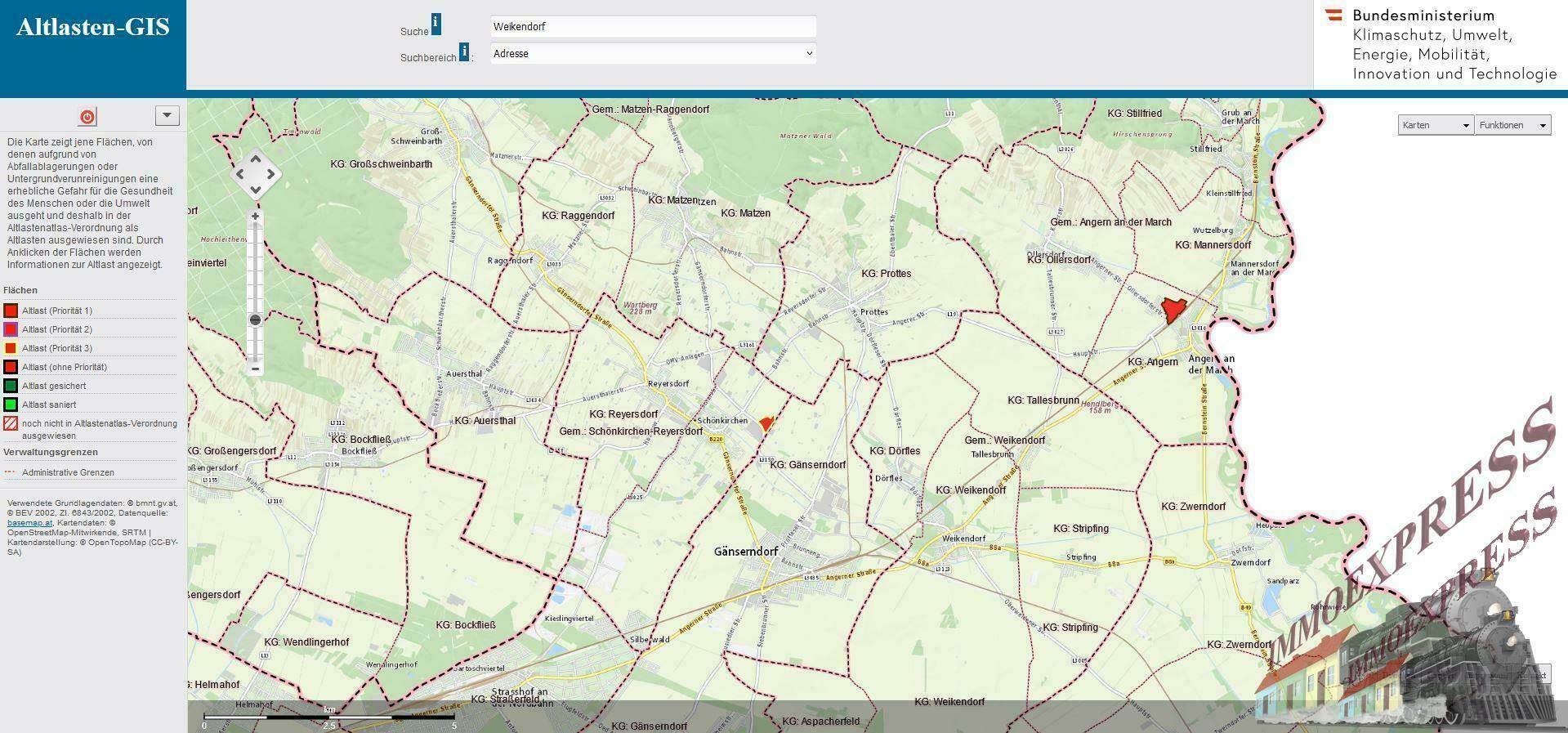Click the info icon next to Suchbereich
The image size is (1568, 733).
click(464, 51)
